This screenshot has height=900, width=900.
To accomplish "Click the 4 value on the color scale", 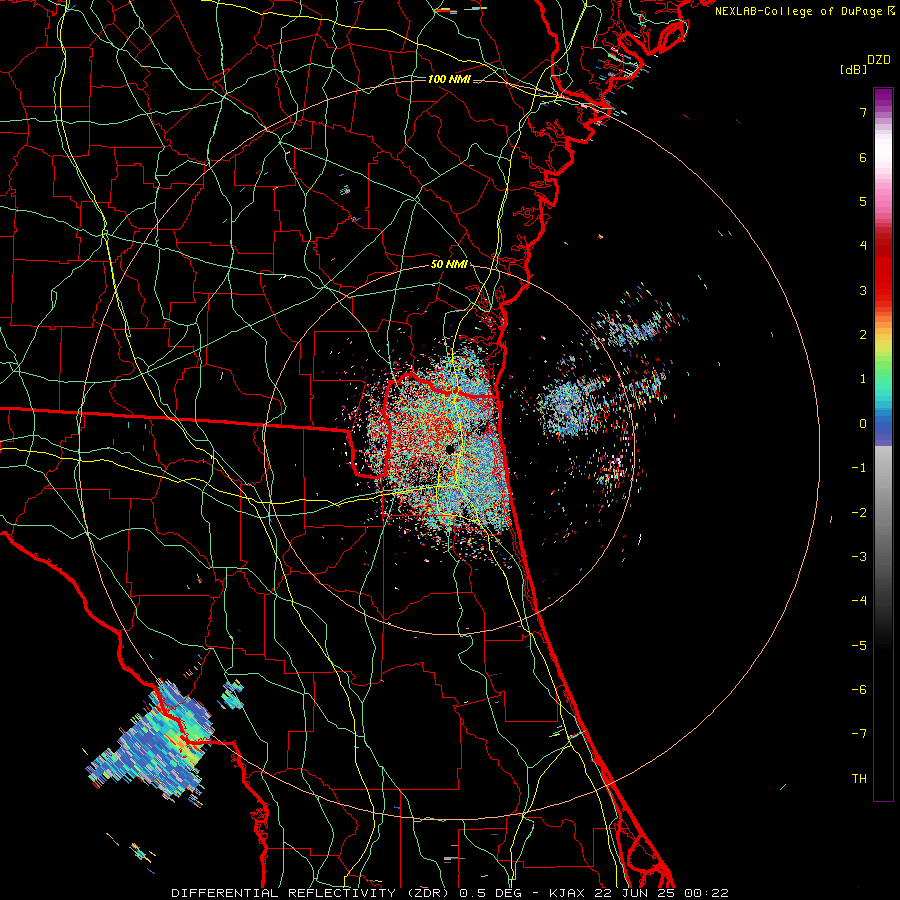I will [863, 246].
